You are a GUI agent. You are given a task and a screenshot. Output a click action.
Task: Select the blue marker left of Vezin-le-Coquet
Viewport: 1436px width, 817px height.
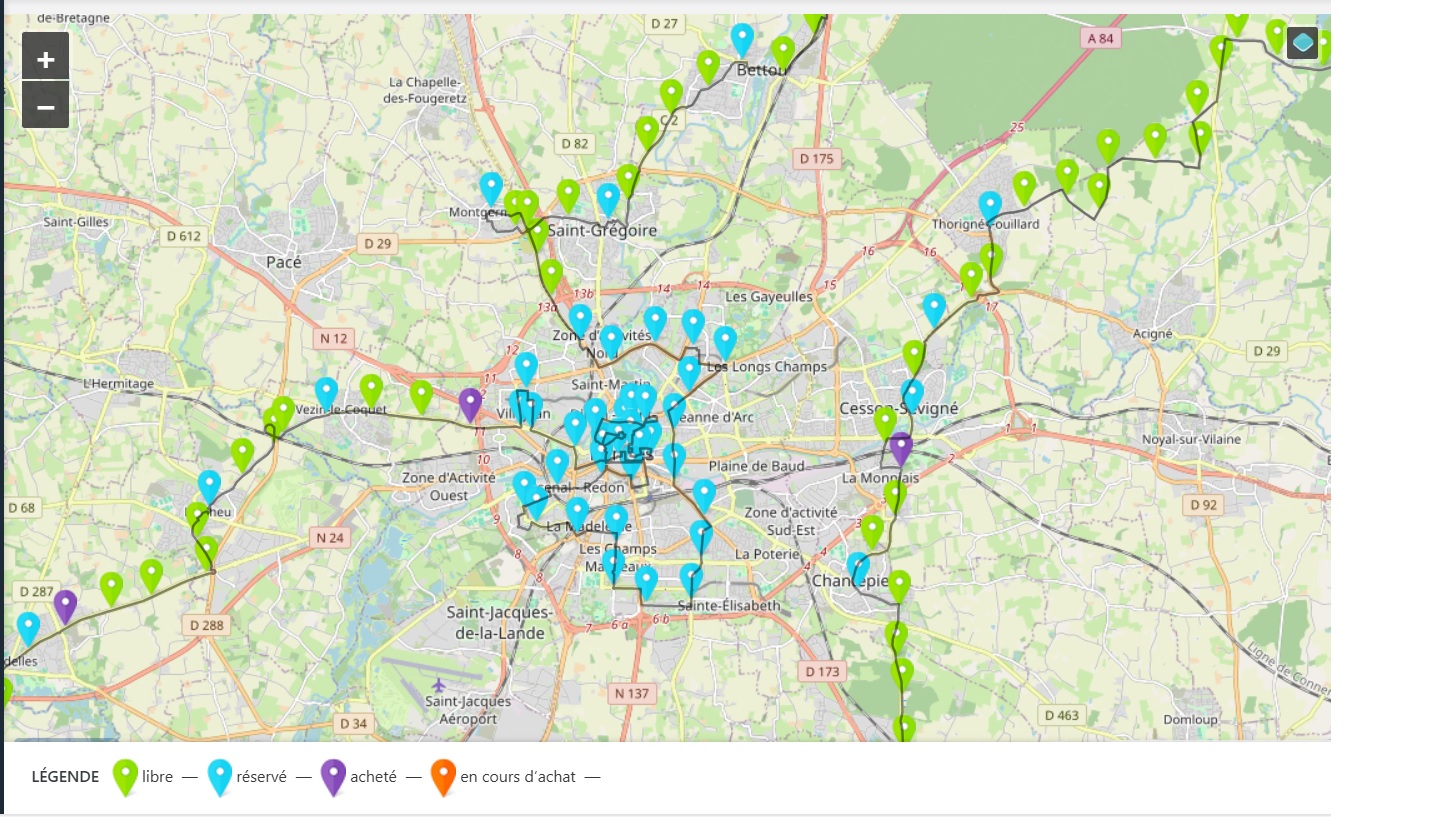[326, 392]
